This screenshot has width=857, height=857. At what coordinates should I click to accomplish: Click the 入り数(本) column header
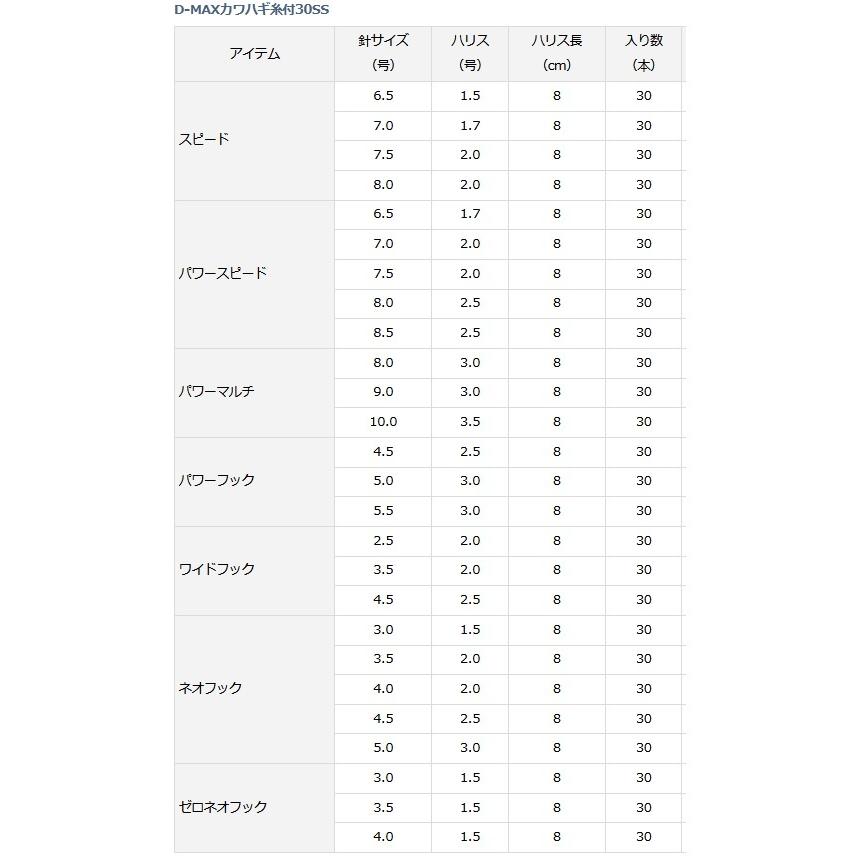[644, 54]
